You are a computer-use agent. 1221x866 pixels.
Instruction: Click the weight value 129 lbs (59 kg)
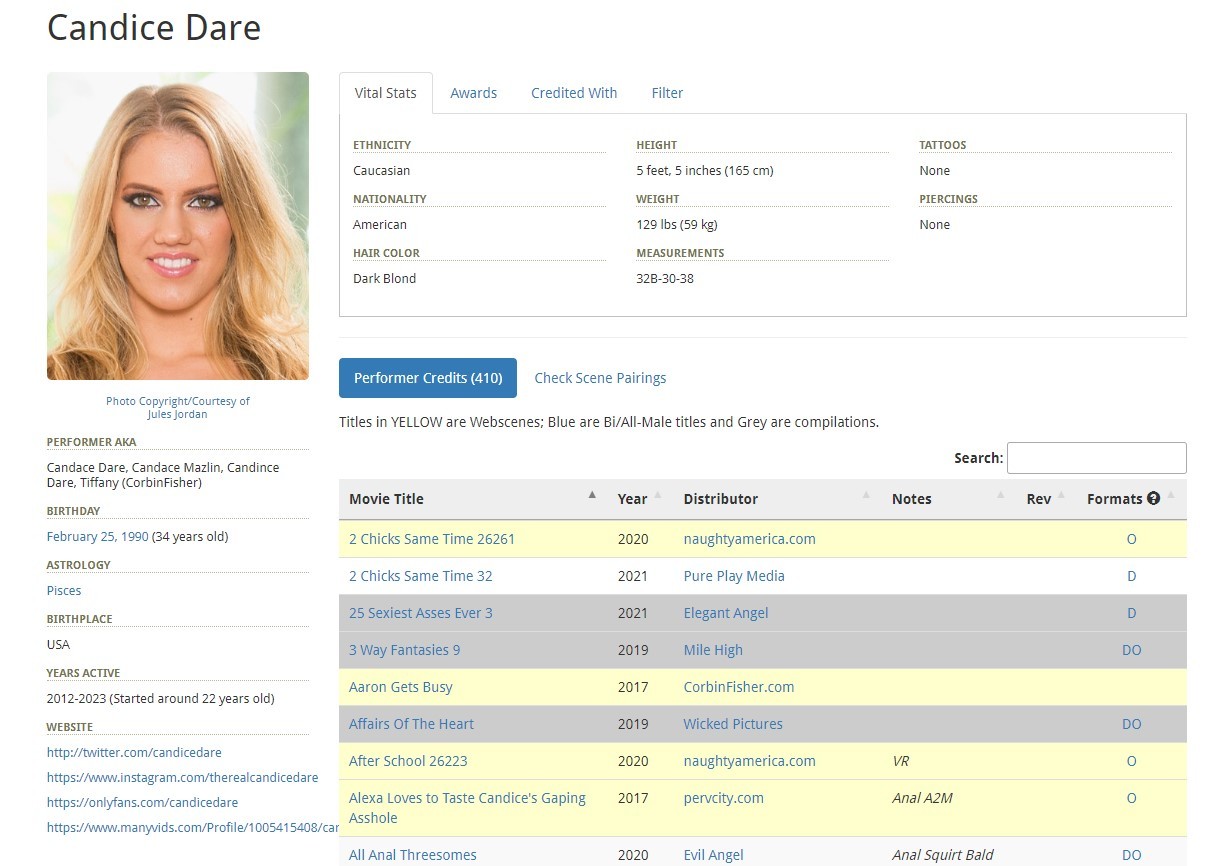(677, 225)
